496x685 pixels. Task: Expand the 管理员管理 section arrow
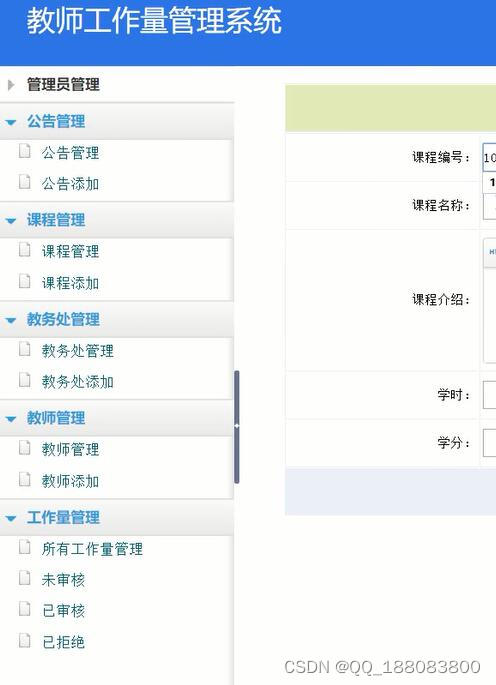[11, 84]
